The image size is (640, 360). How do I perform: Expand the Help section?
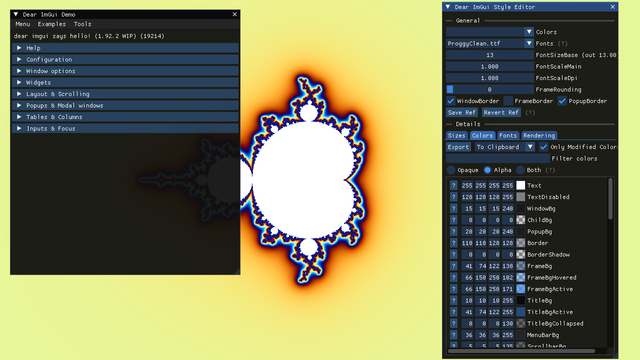click(x=125, y=48)
